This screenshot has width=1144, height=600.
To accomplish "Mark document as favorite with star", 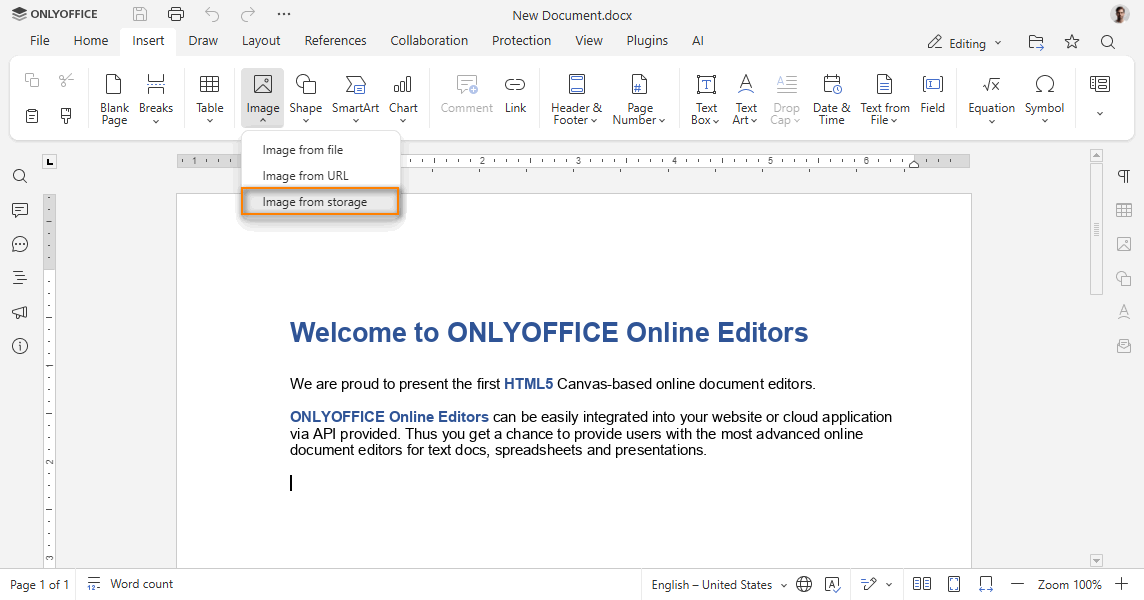I will coord(1072,42).
